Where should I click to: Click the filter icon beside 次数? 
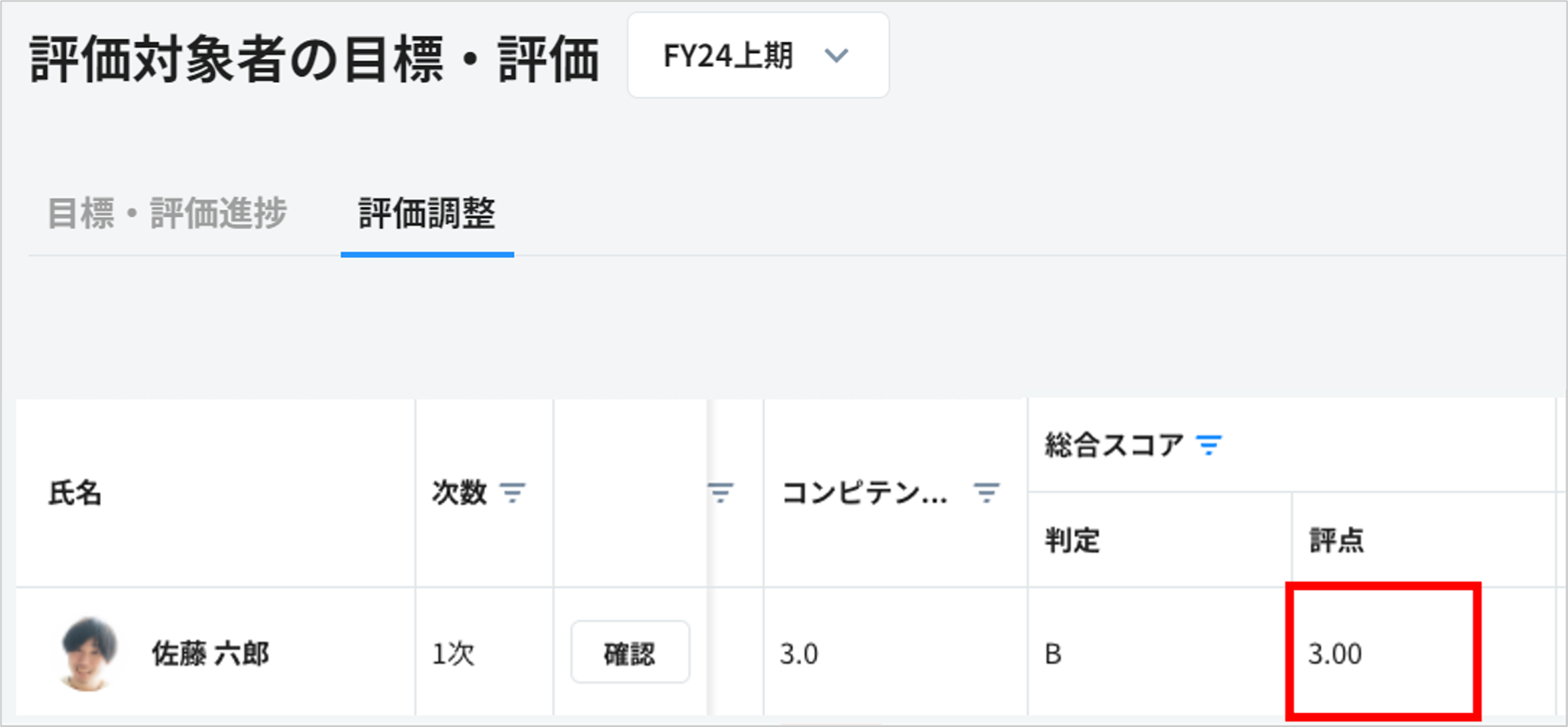(513, 493)
